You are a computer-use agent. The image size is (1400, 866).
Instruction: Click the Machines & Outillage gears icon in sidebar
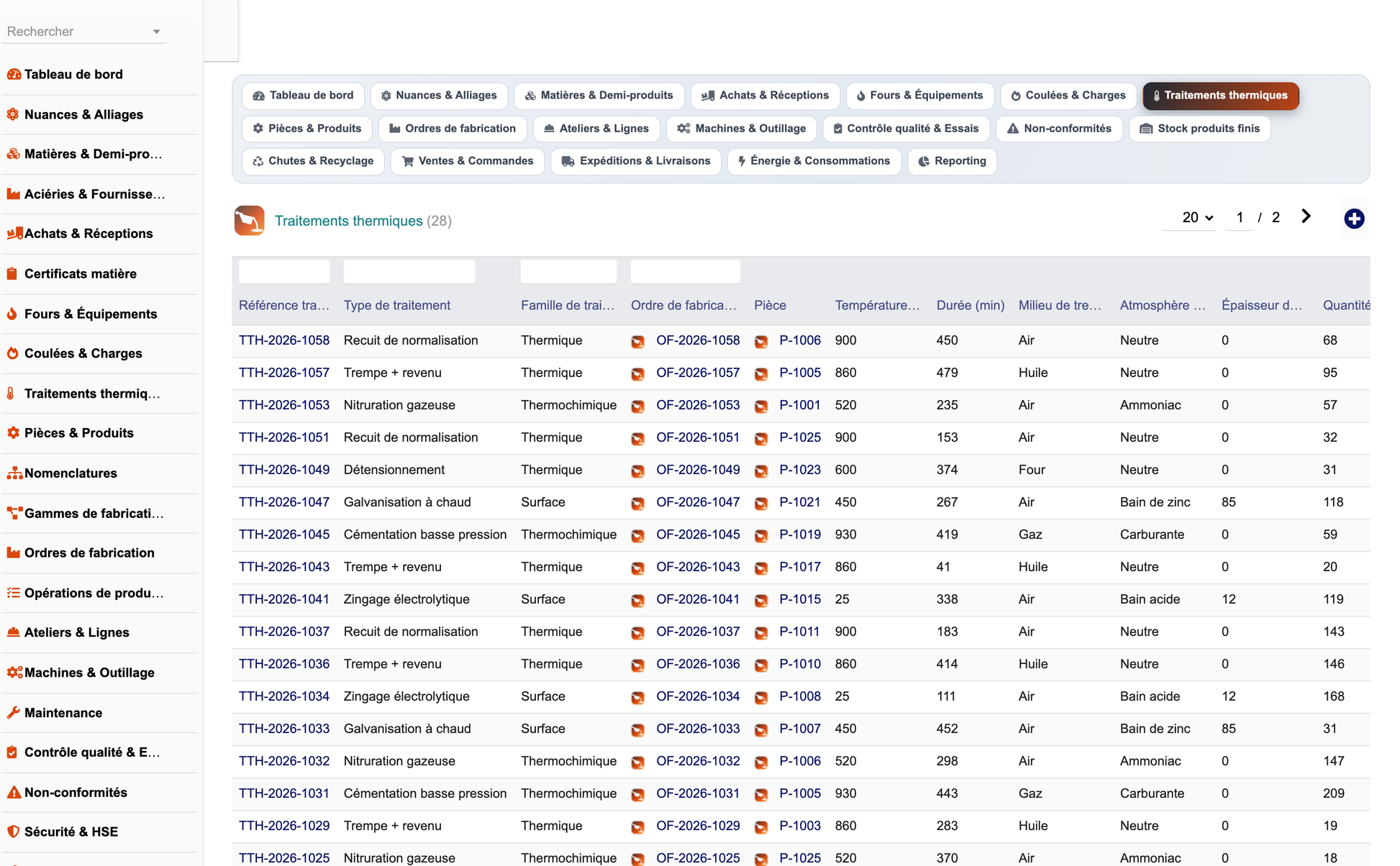click(x=14, y=673)
